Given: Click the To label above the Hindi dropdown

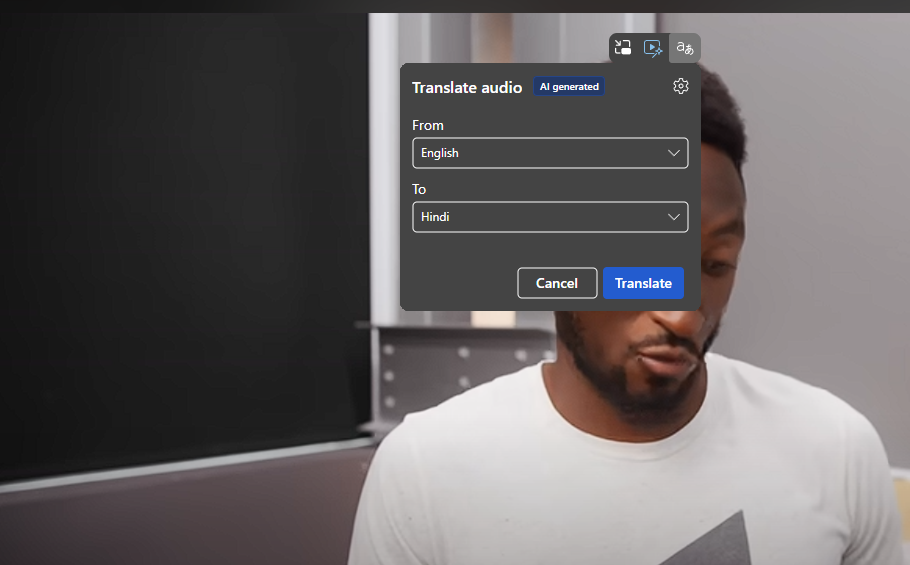Looking at the screenshot, I should click(x=419, y=190).
